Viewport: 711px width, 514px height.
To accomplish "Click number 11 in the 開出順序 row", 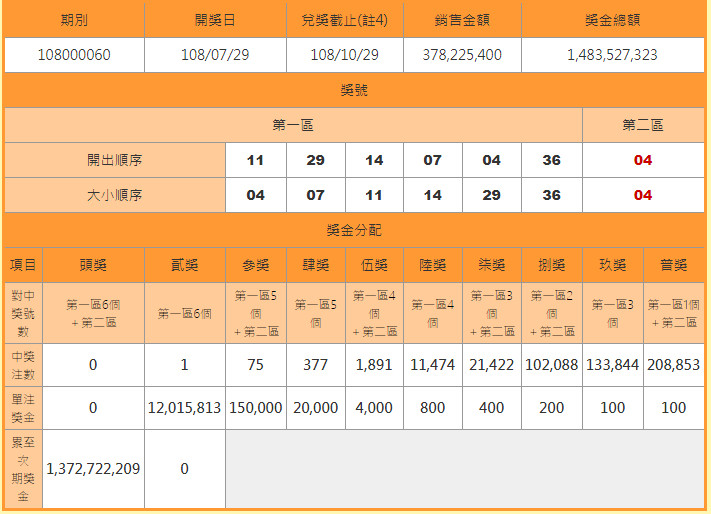I will tap(255, 160).
